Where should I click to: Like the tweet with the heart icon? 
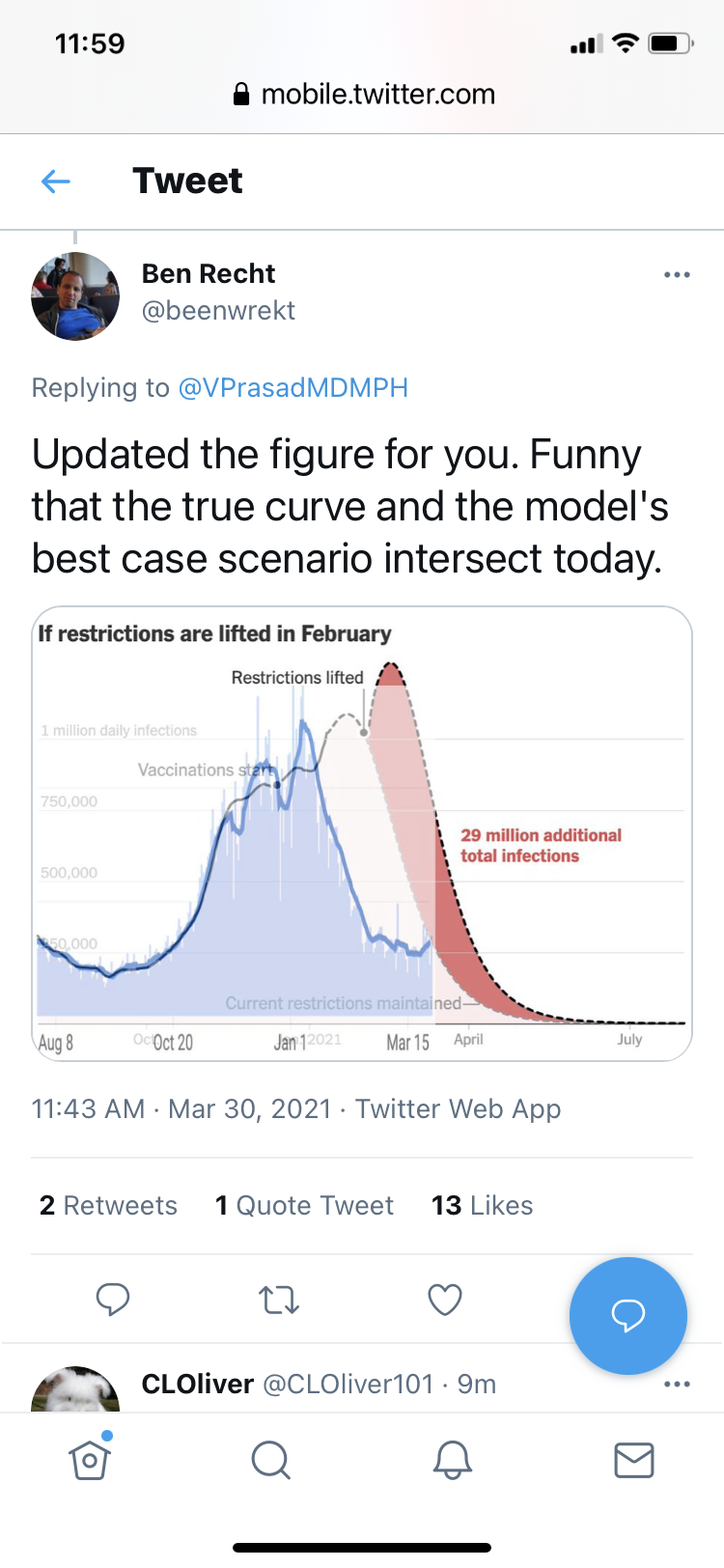(445, 1300)
